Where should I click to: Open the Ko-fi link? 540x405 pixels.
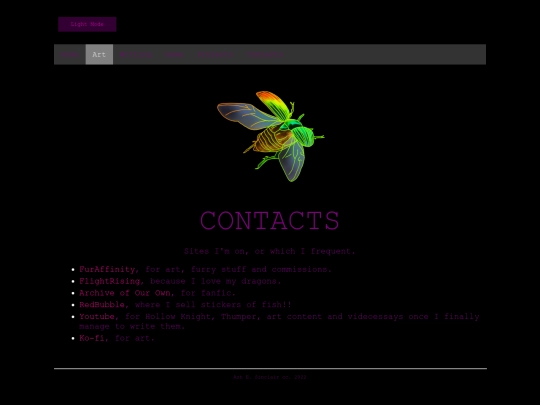tap(92, 338)
